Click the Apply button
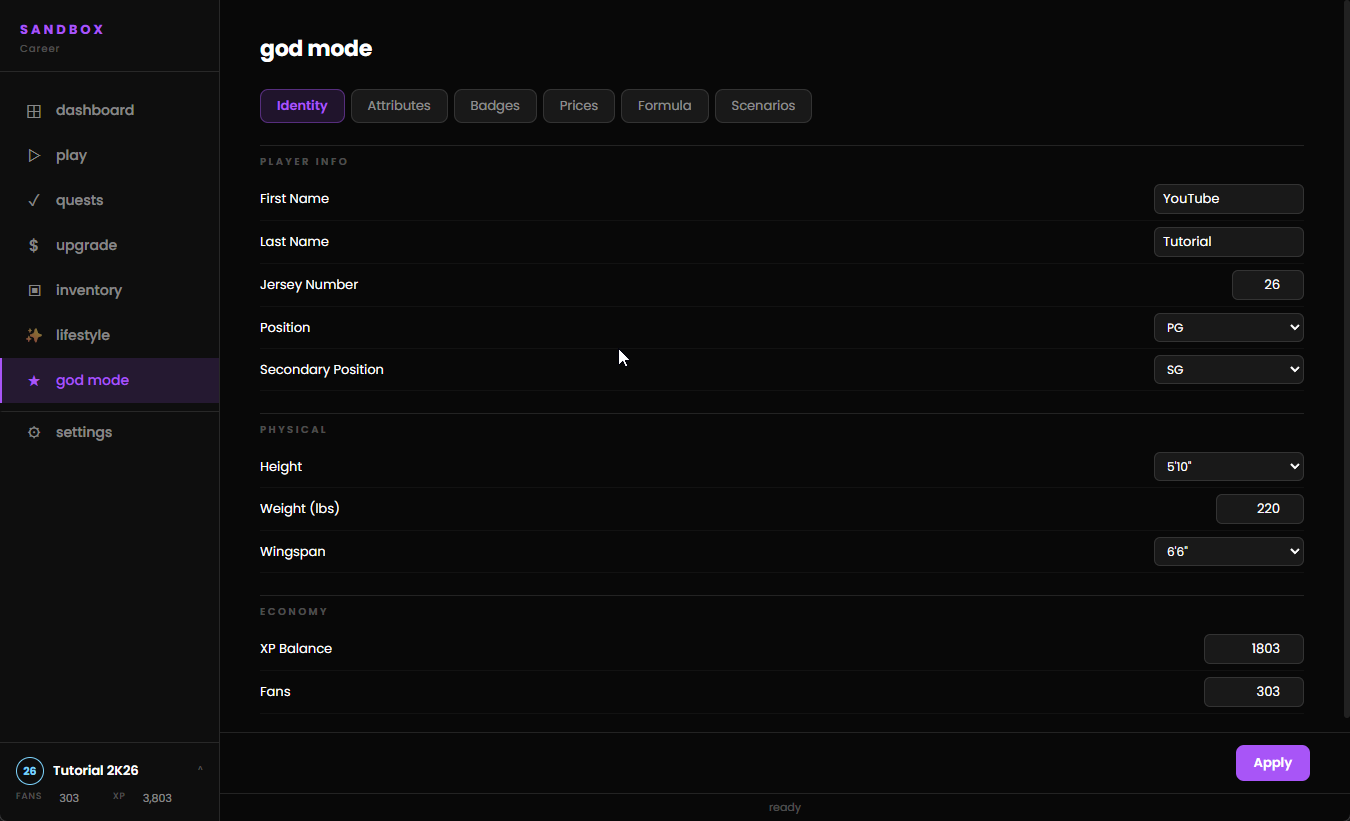This screenshot has width=1350, height=821. pyautogui.click(x=1272, y=763)
